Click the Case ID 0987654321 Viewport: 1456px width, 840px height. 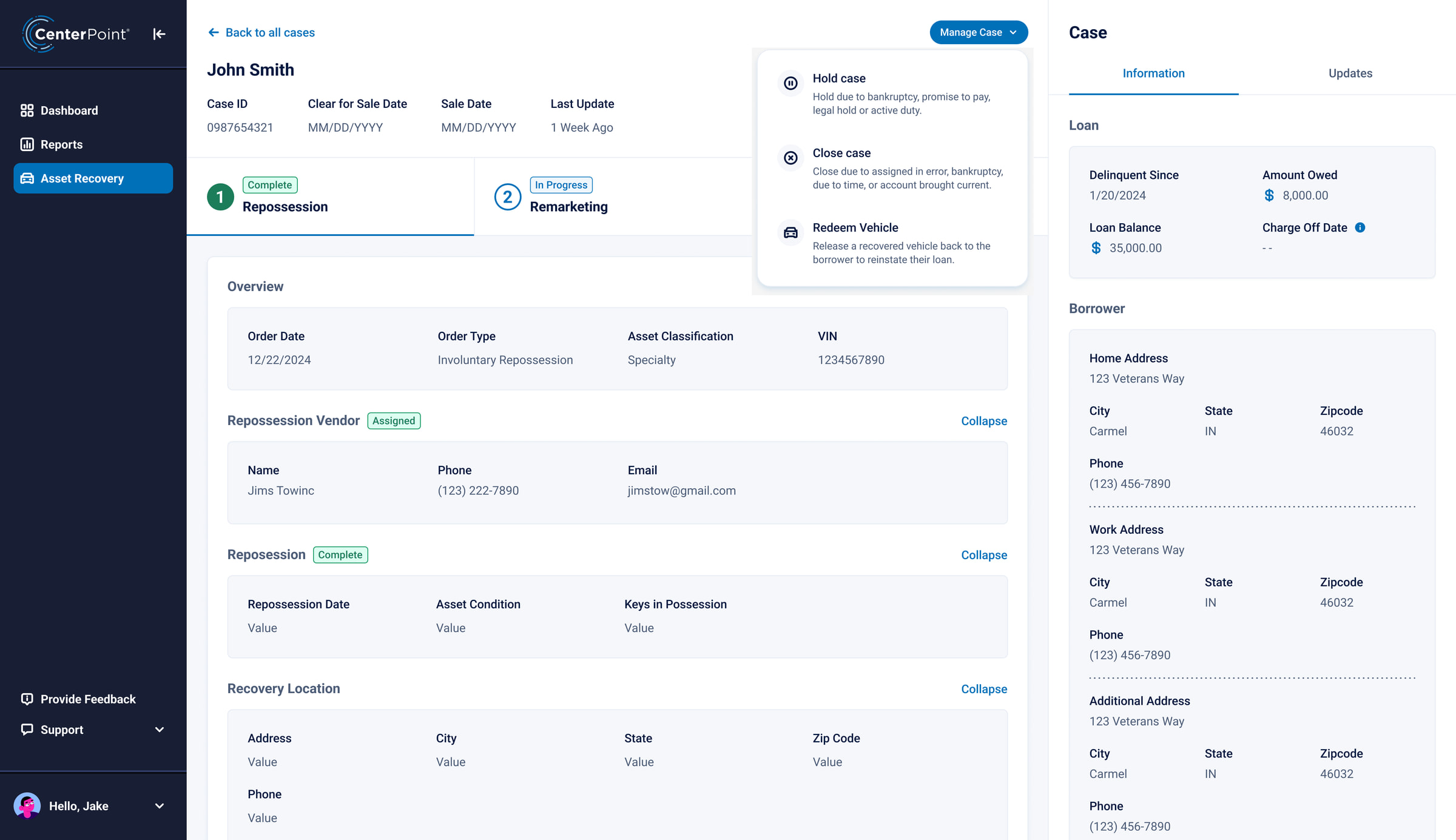(240, 127)
